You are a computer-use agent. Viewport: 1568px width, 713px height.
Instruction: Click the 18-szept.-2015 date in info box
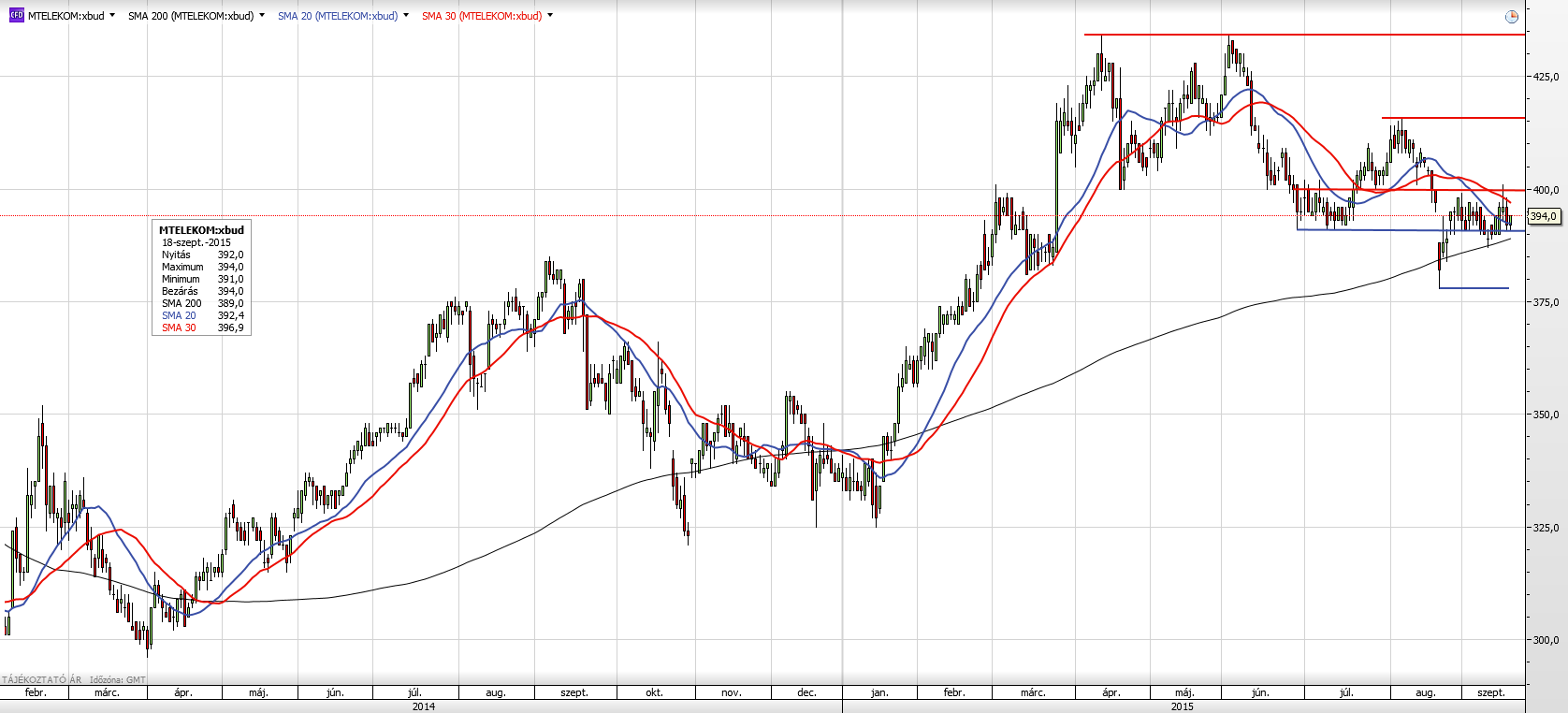coord(196,242)
